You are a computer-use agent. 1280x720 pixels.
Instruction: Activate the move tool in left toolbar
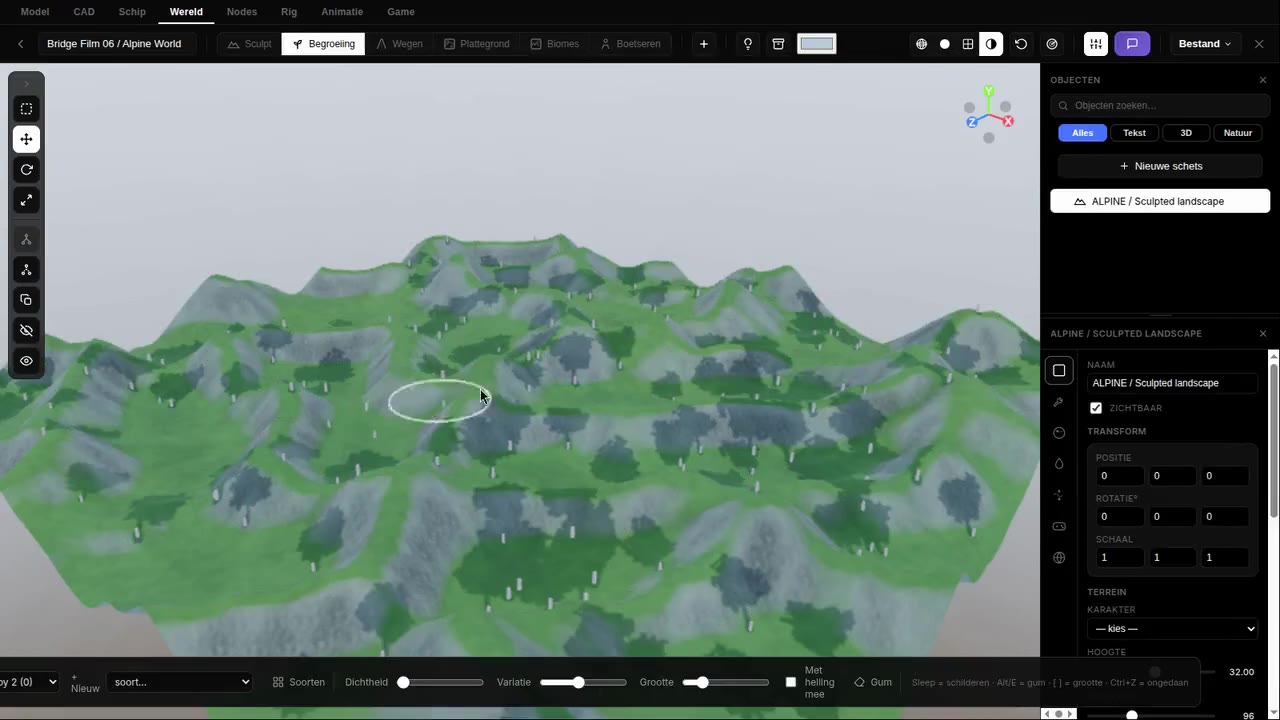coord(26,139)
